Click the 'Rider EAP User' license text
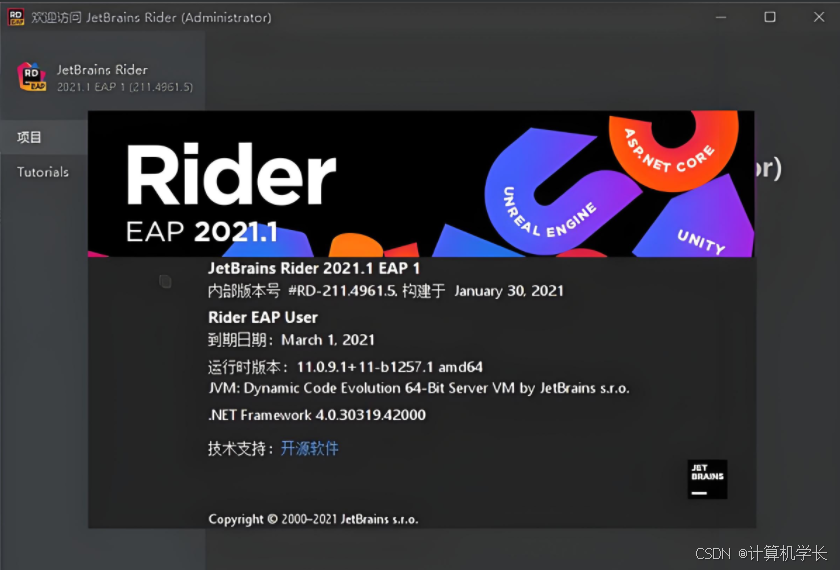This screenshot has height=570, width=840. click(262, 317)
